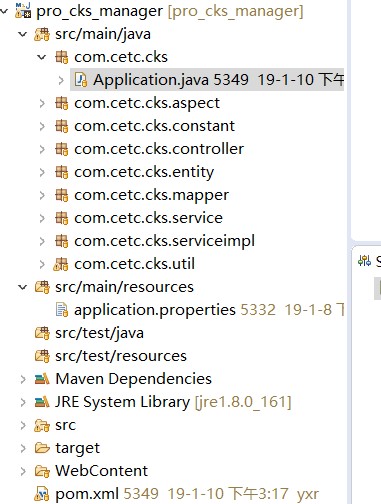
Task: Expand the com.cetc.cks.service package
Action: [x=42, y=218]
